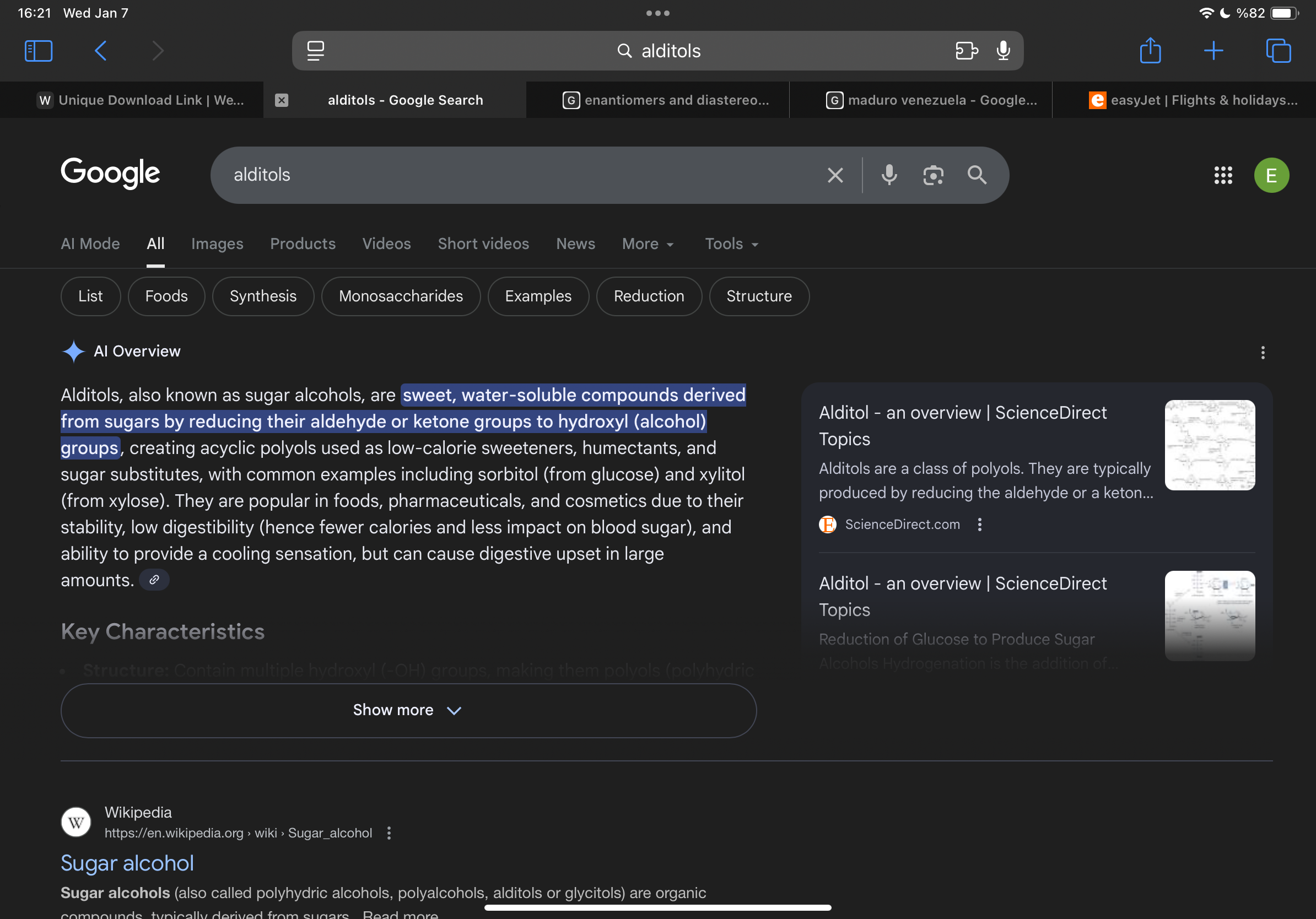Viewport: 1316px width, 919px height.
Task: Start Google voice search microphone
Action: click(889, 175)
